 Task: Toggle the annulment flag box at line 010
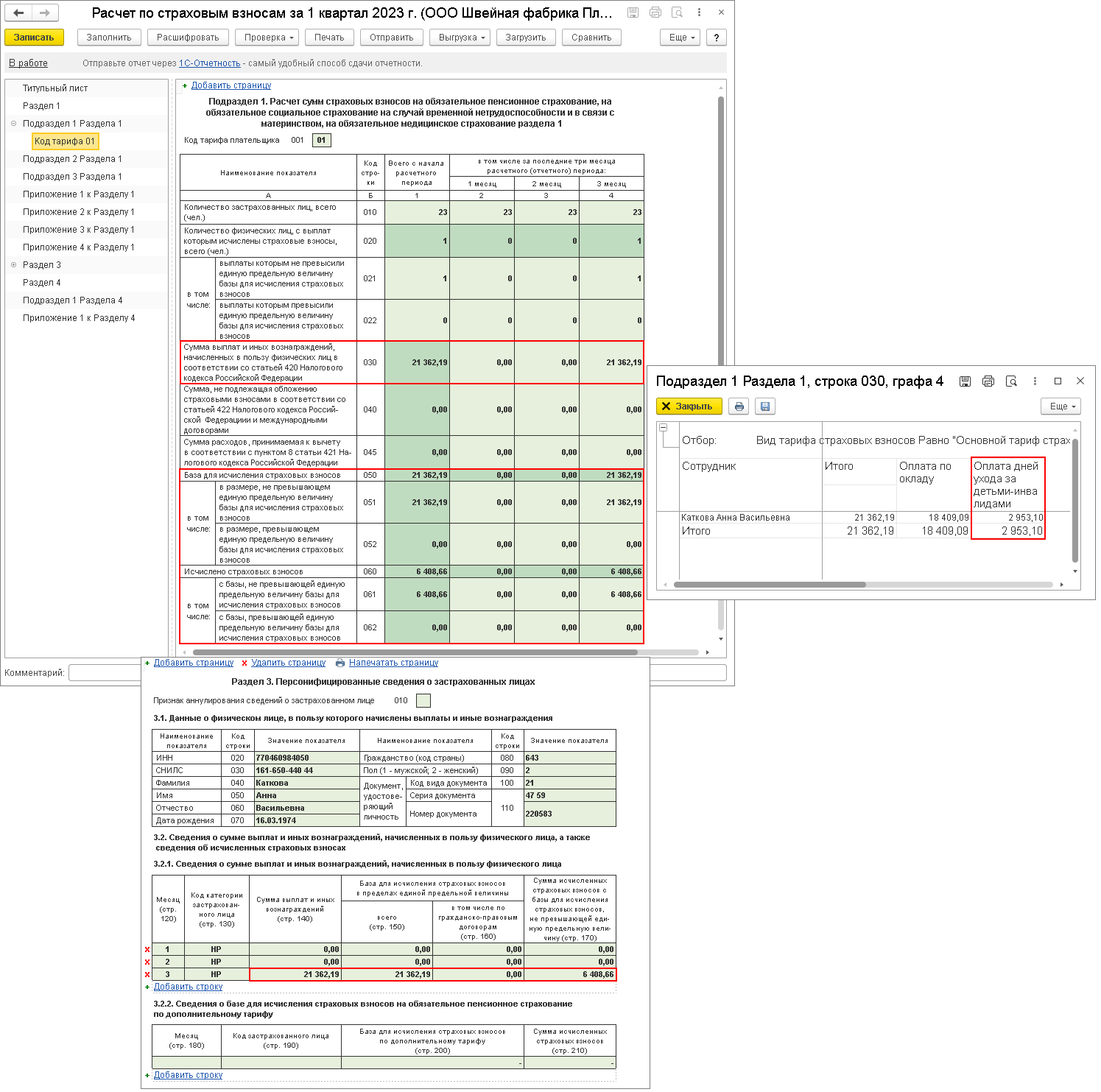coord(423,700)
